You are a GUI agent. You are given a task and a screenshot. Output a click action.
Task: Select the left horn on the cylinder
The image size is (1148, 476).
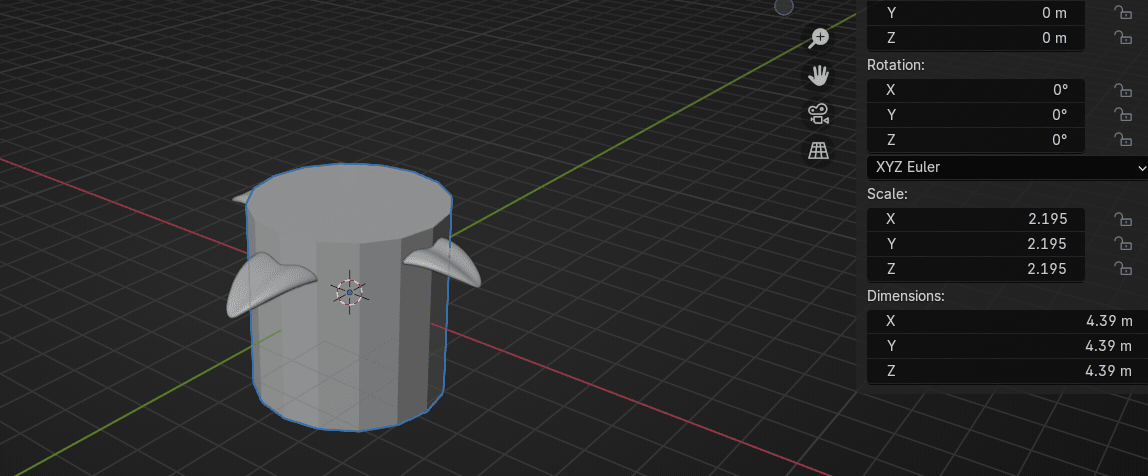(263, 283)
